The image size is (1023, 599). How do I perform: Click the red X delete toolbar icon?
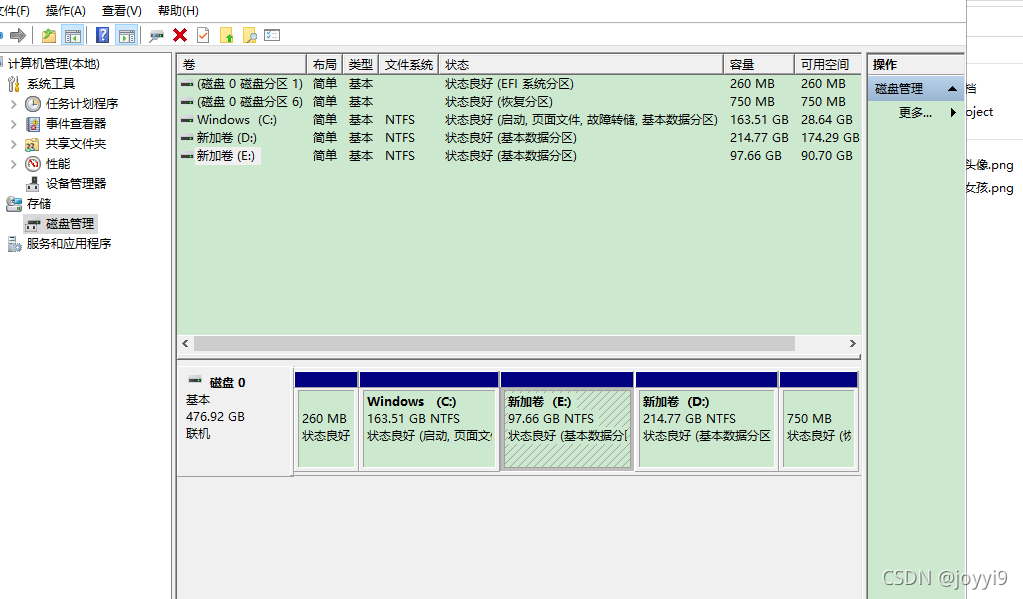click(180, 36)
